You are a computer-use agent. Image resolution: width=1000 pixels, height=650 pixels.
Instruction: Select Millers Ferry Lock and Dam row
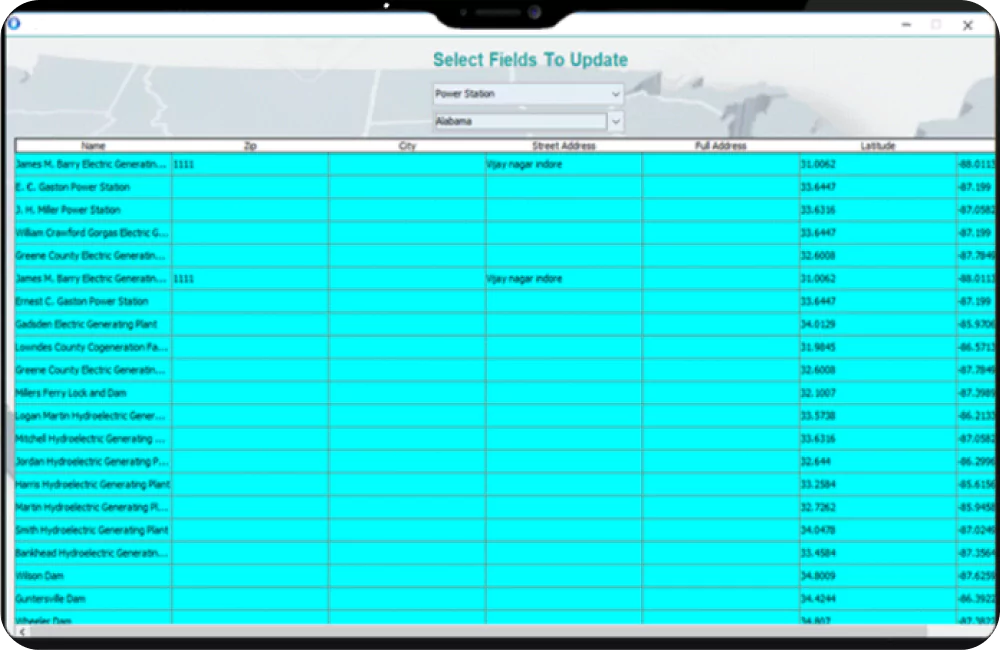tap(504, 393)
